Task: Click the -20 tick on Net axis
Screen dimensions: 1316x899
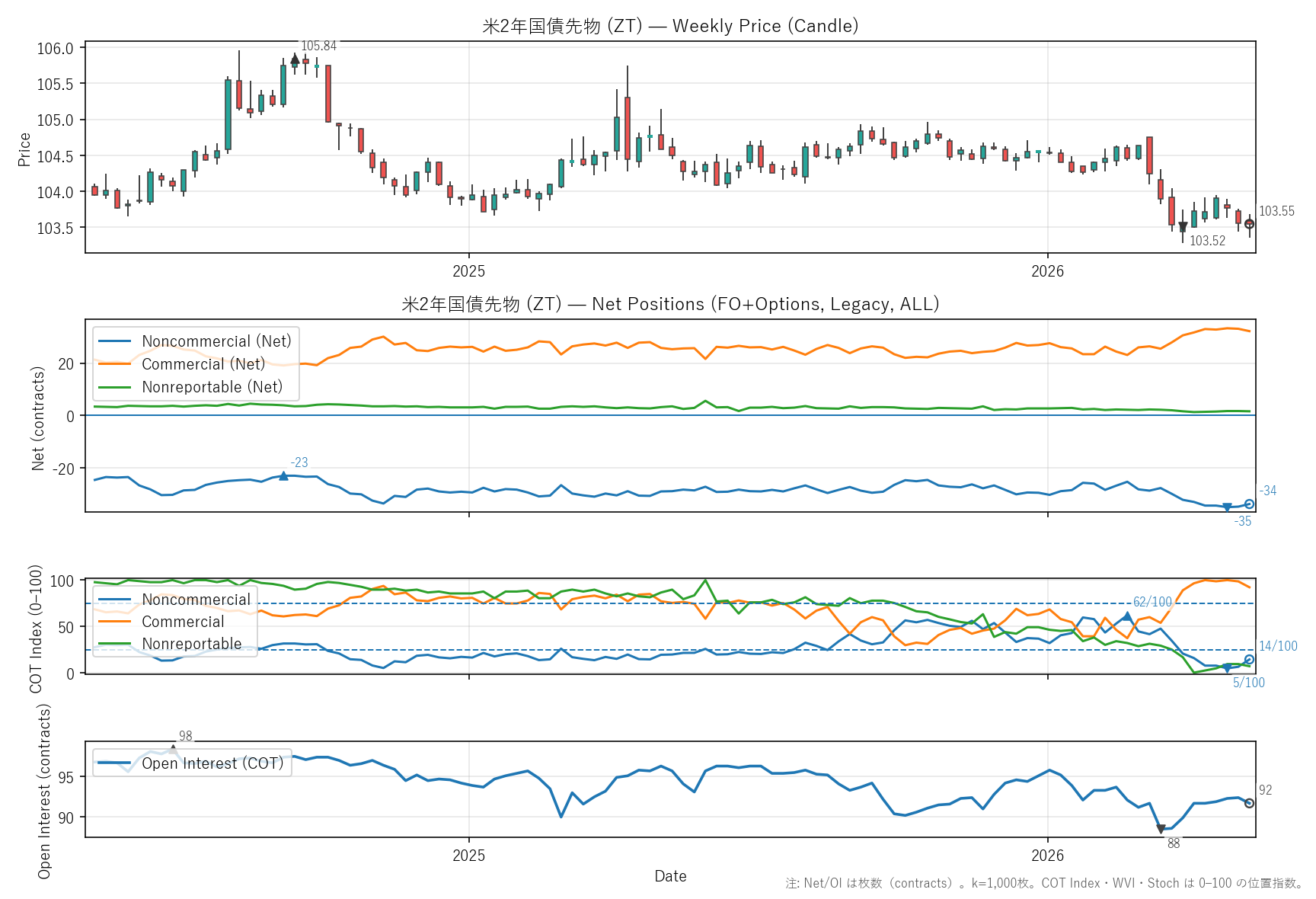Action: pyautogui.click(x=63, y=469)
